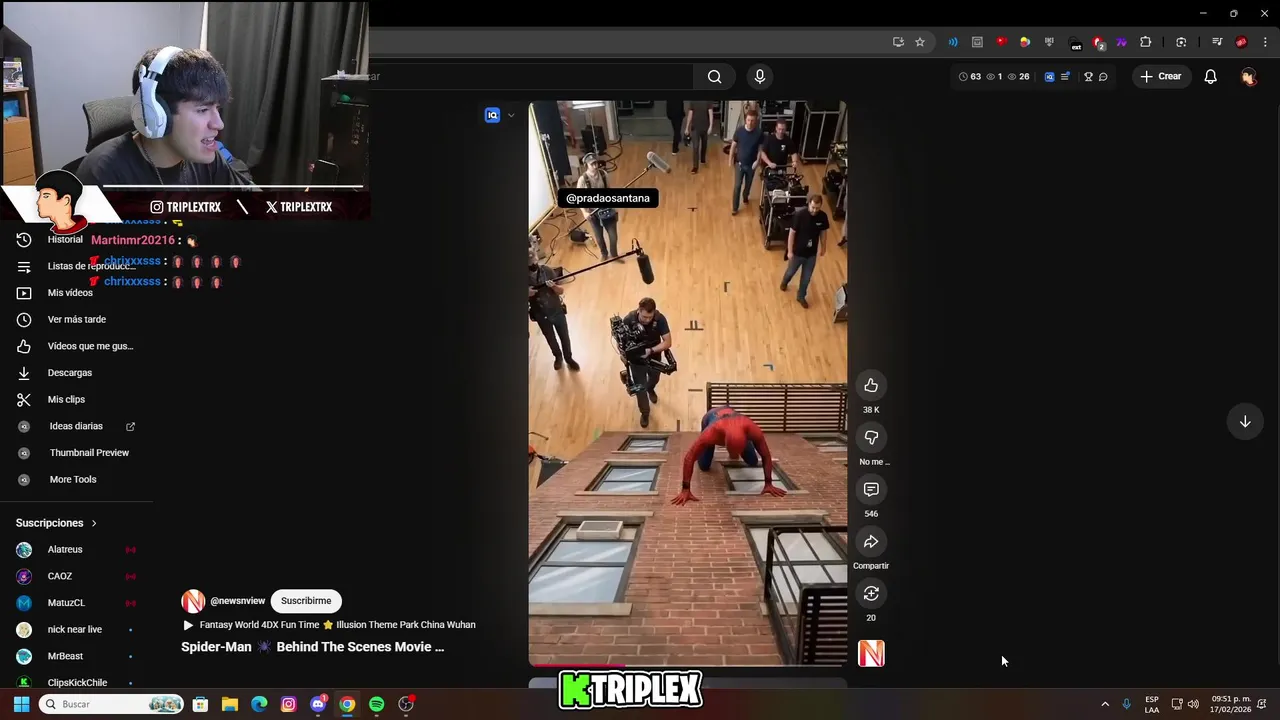Click the YouTube search input field
This screenshot has height=720, width=1280.
tap(530, 76)
